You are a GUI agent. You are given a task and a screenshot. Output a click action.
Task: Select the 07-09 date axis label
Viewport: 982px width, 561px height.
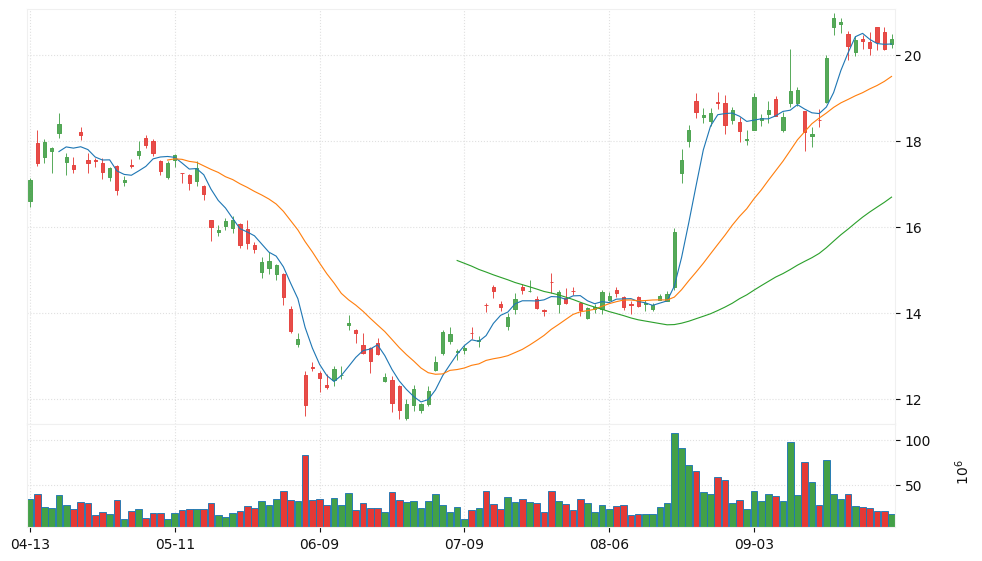[464, 545]
